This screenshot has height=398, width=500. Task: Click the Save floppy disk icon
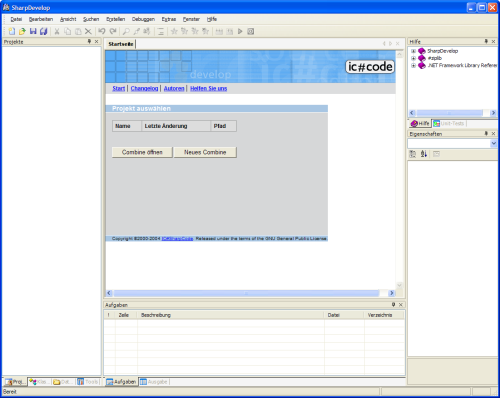pyautogui.click(x=33, y=31)
